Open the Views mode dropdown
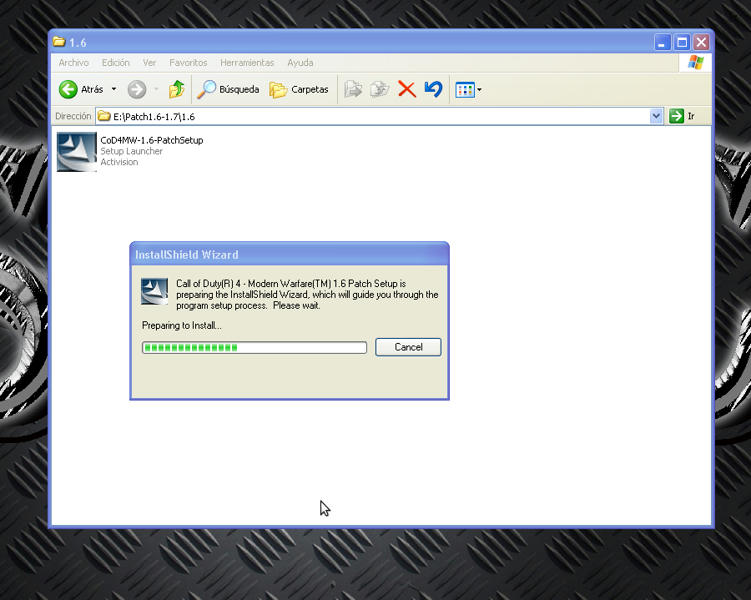The image size is (751, 600). [468, 90]
